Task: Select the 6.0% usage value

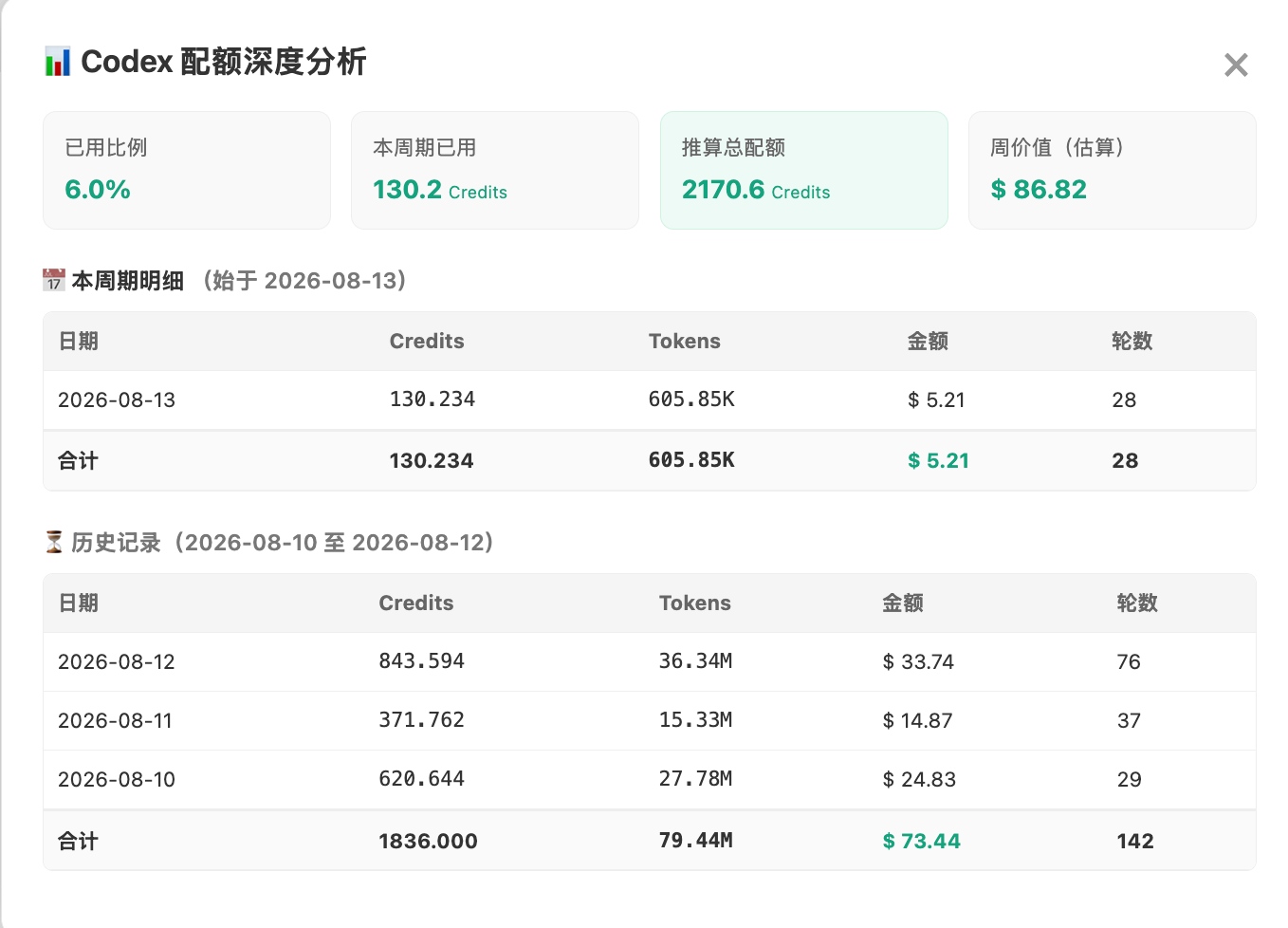Action: 98,190
